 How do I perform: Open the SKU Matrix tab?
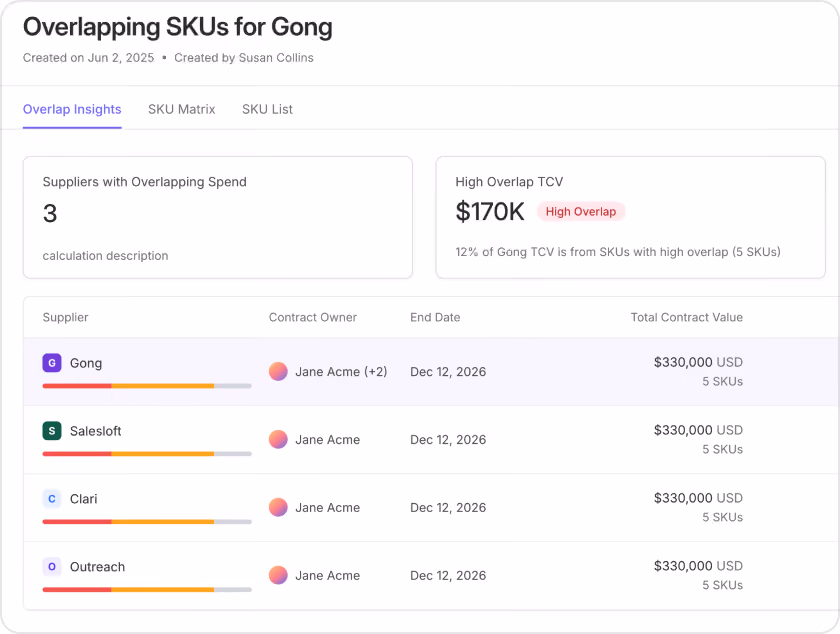[182, 109]
